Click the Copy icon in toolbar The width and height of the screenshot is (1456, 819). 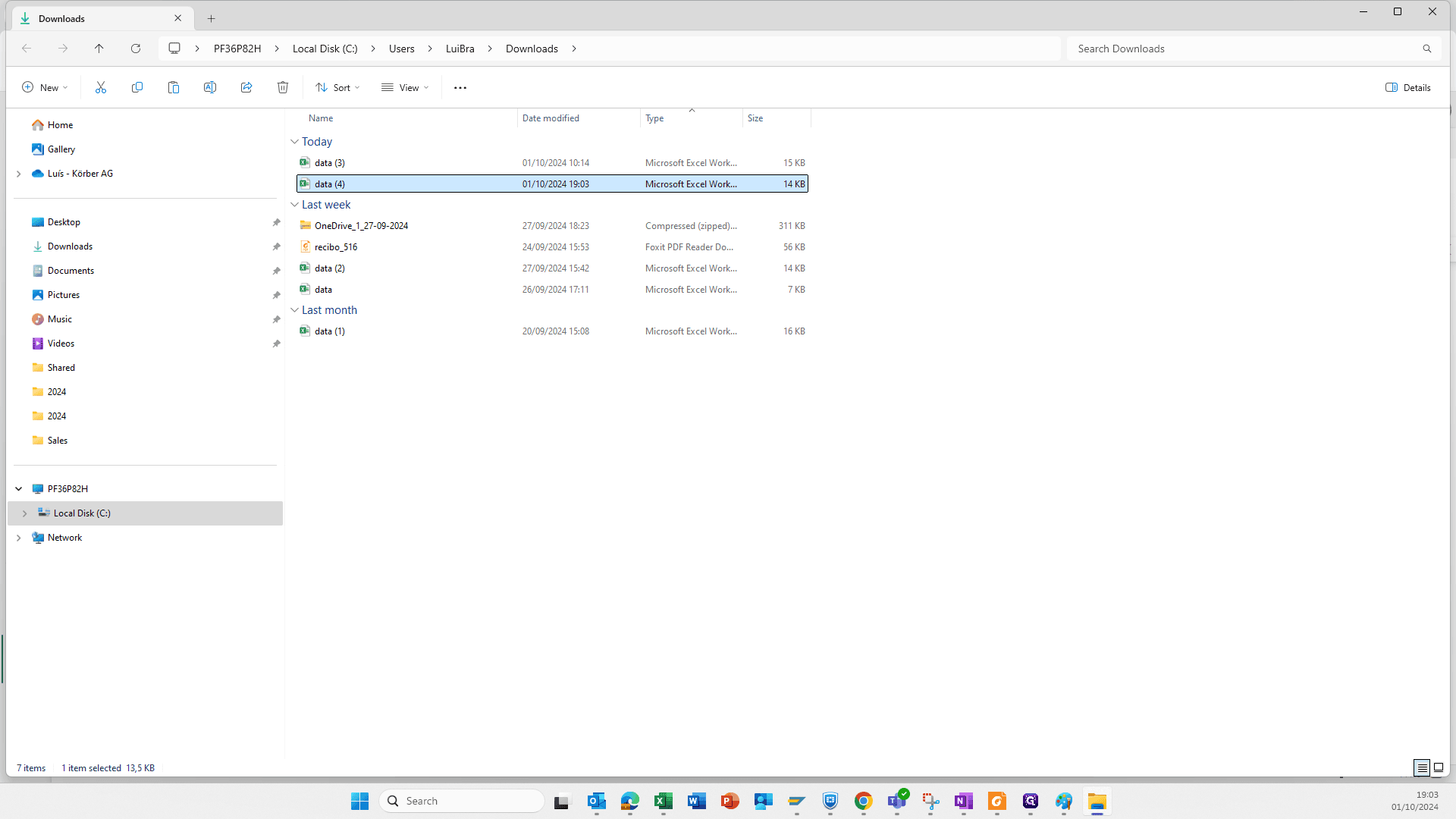(137, 87)
